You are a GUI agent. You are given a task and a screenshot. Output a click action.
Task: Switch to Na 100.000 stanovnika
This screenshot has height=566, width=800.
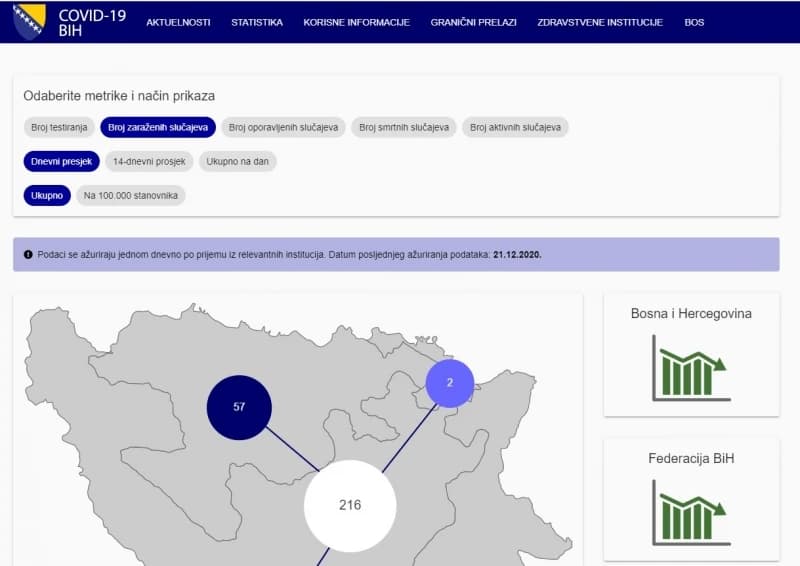tap(131, 195)
